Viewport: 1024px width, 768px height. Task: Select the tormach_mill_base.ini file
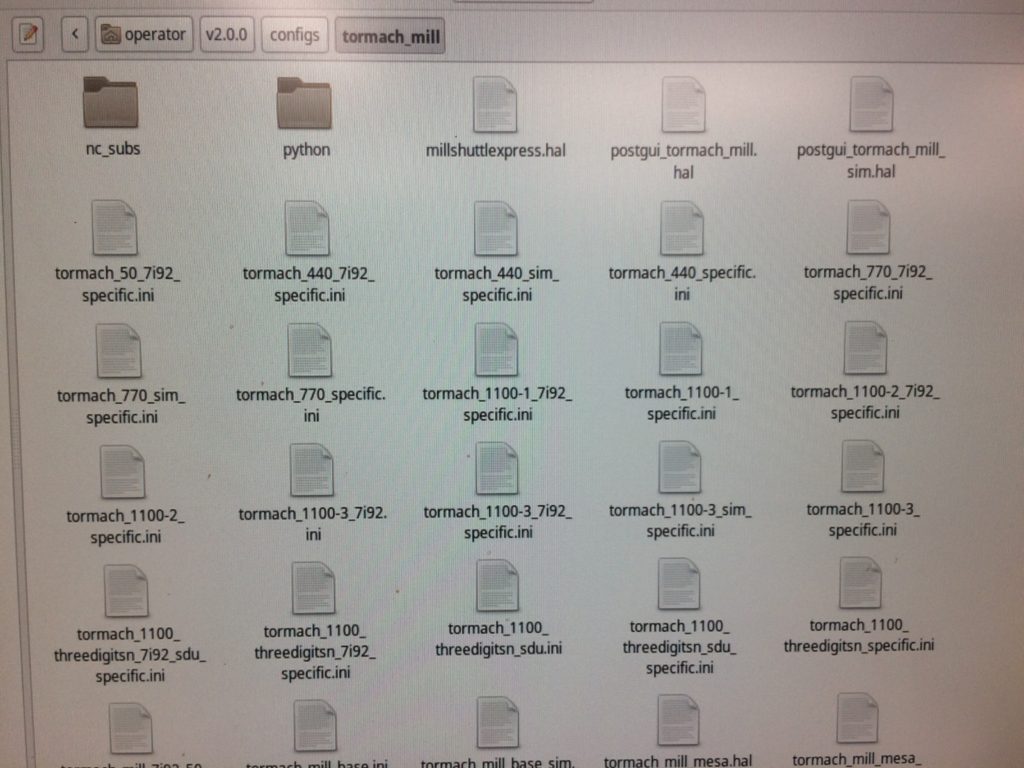316,734
